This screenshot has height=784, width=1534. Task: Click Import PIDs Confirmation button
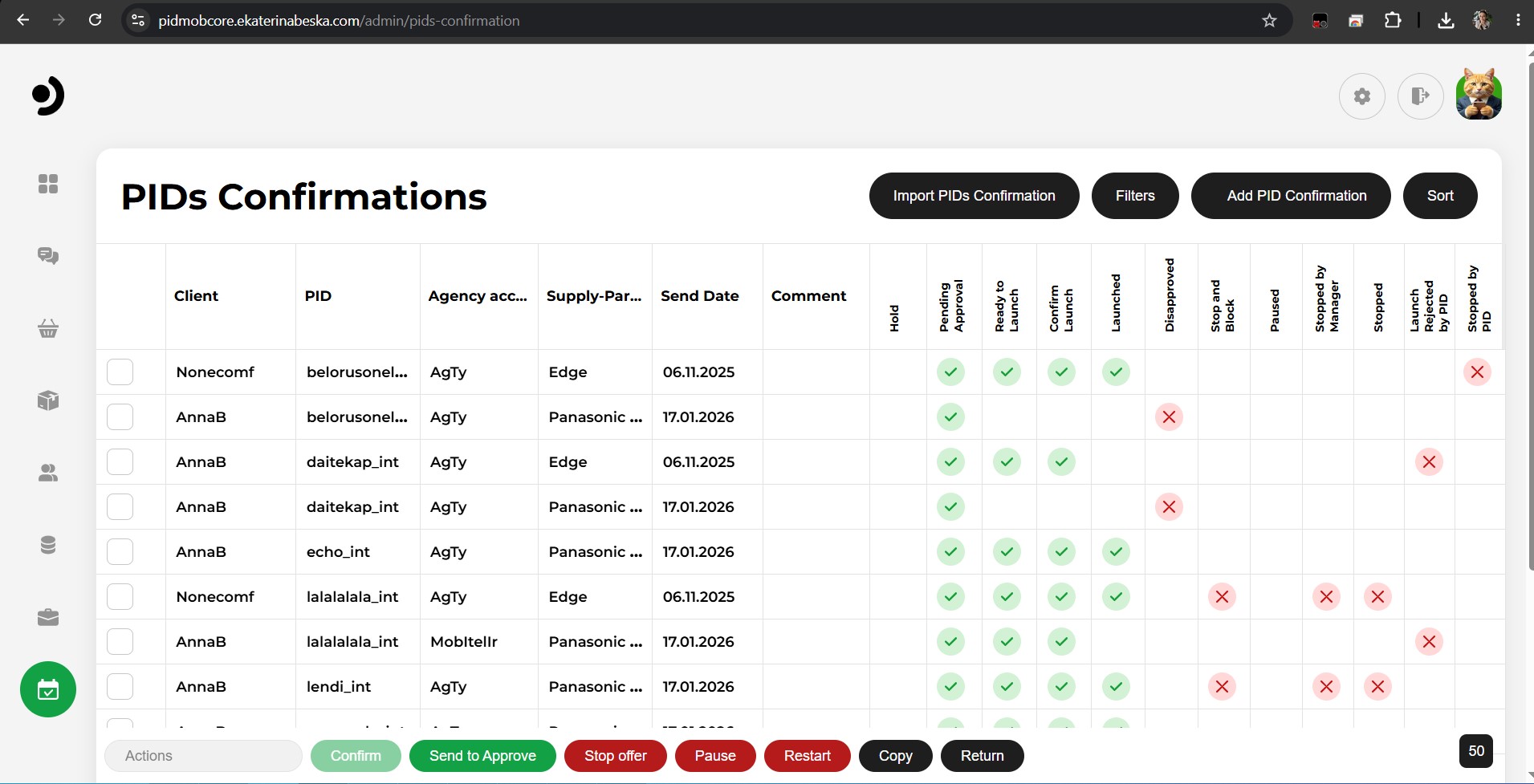(x=974, y=196)
